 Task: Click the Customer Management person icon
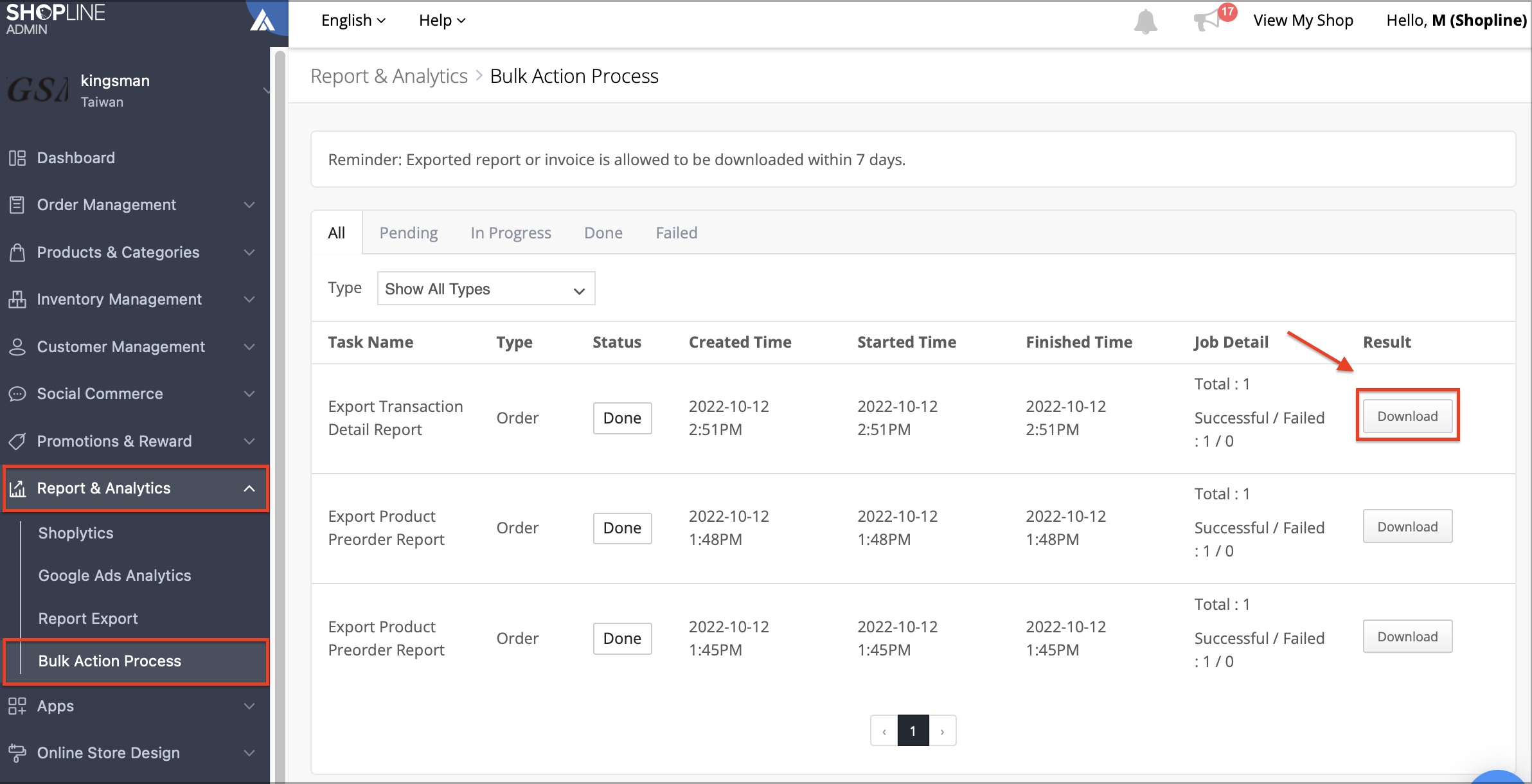pyautogui.click(x=17, y=347)
